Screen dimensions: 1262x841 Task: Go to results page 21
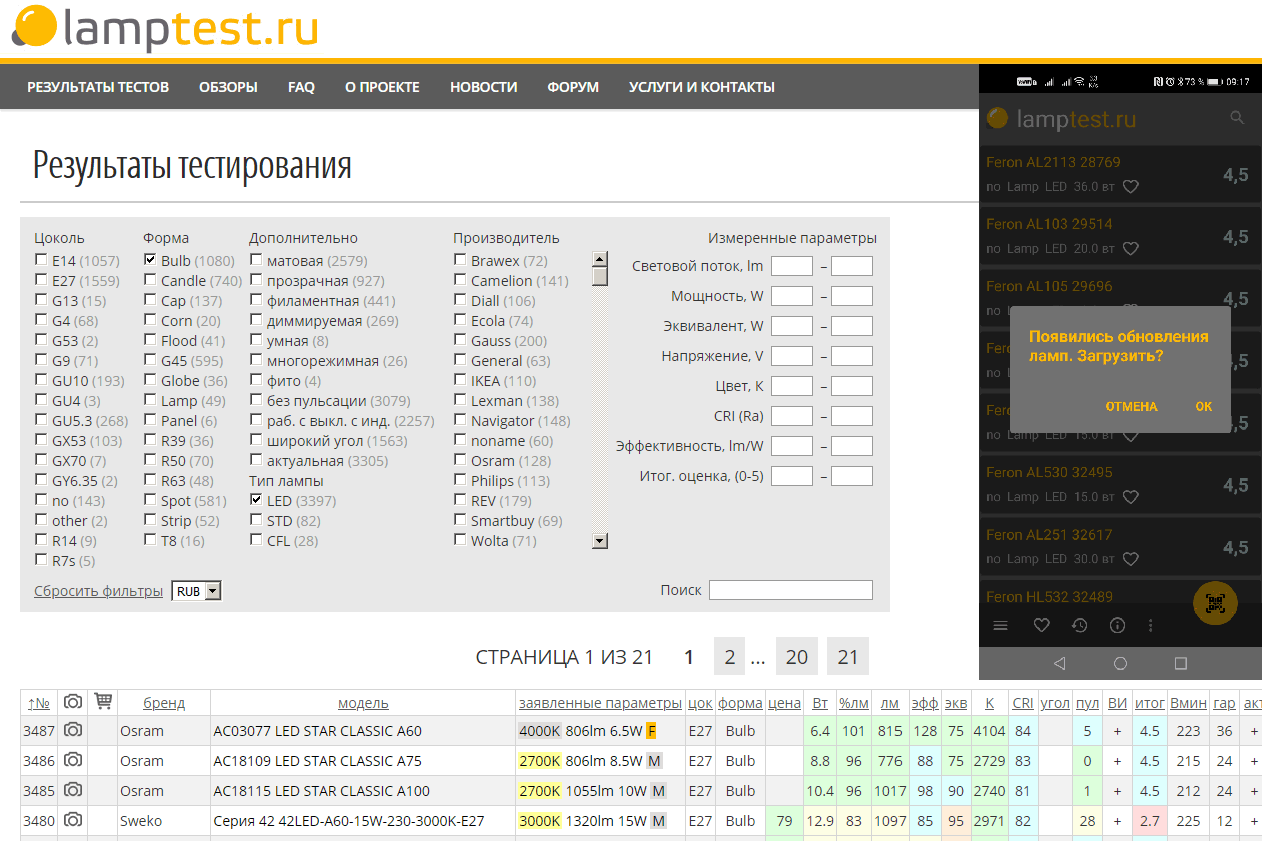848,656
